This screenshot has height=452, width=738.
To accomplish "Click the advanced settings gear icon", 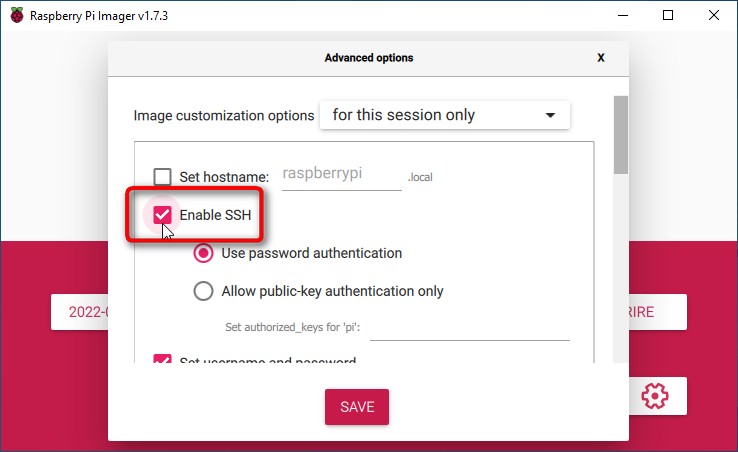I will (655, 396).
